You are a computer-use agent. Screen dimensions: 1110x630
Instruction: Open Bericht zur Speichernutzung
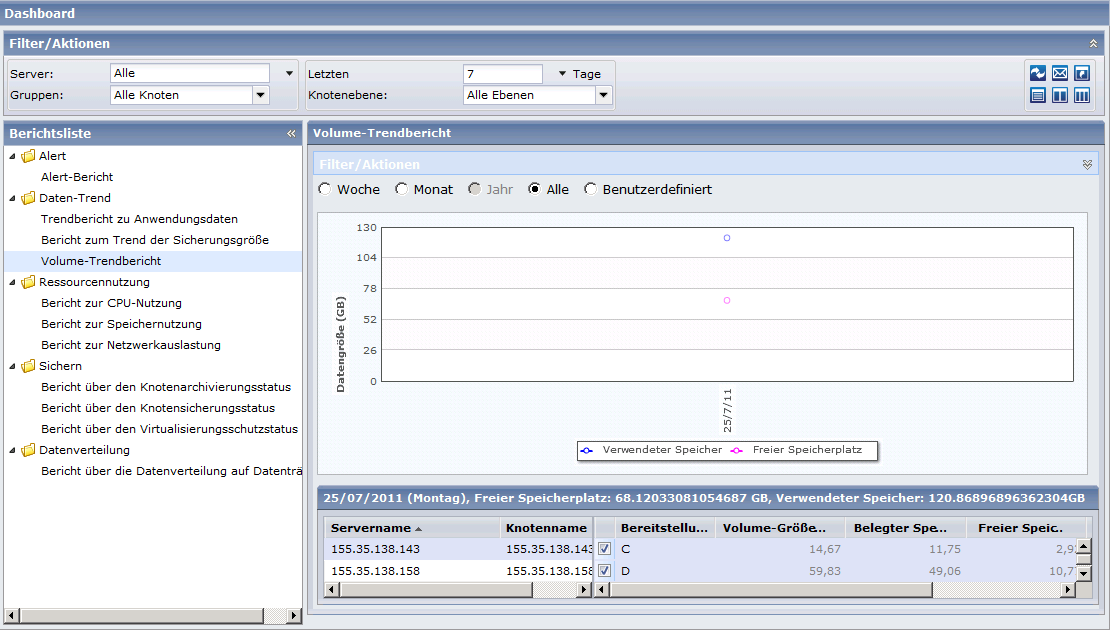point(121,324)
